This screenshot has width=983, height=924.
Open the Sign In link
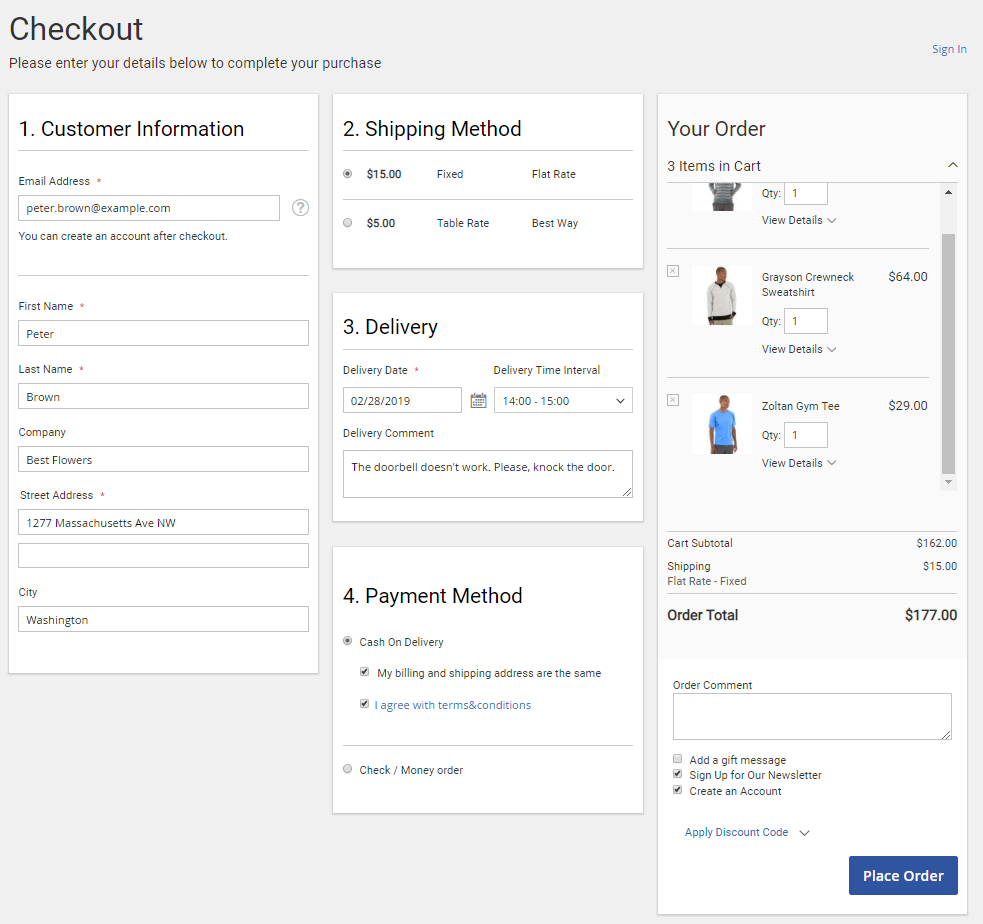point(948,49)
